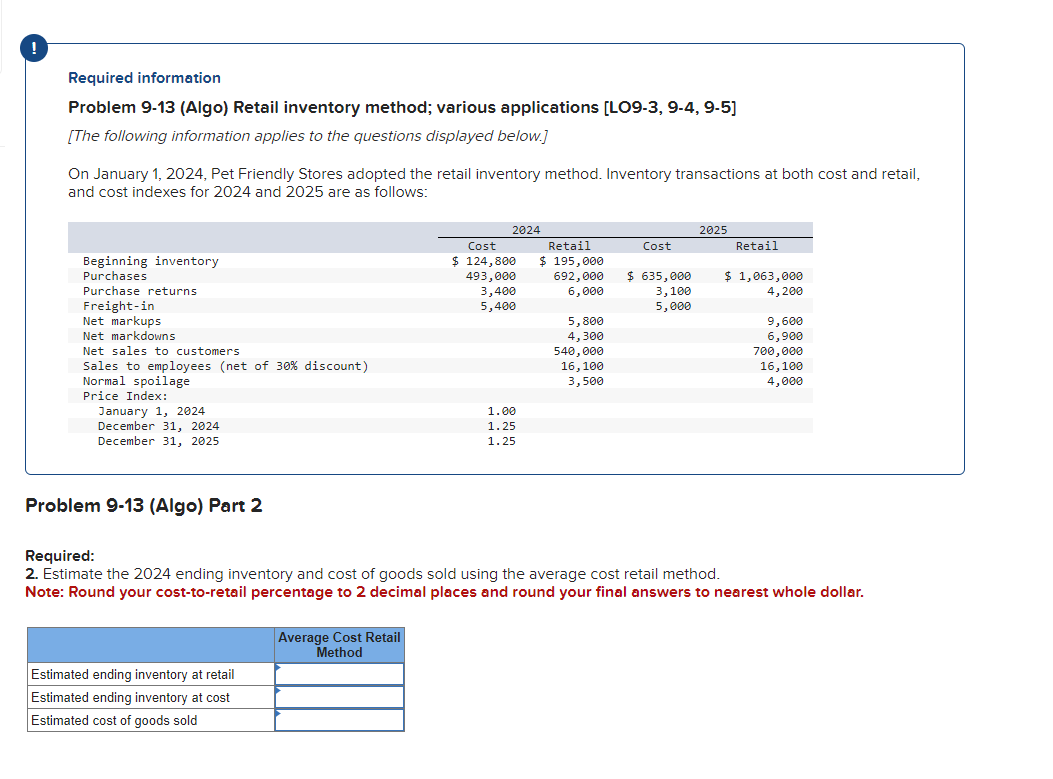Click the Problem 9-13 (Algo) Part 2 heading
This screenshot has width=1053, height=779.
tap(143, 505)
